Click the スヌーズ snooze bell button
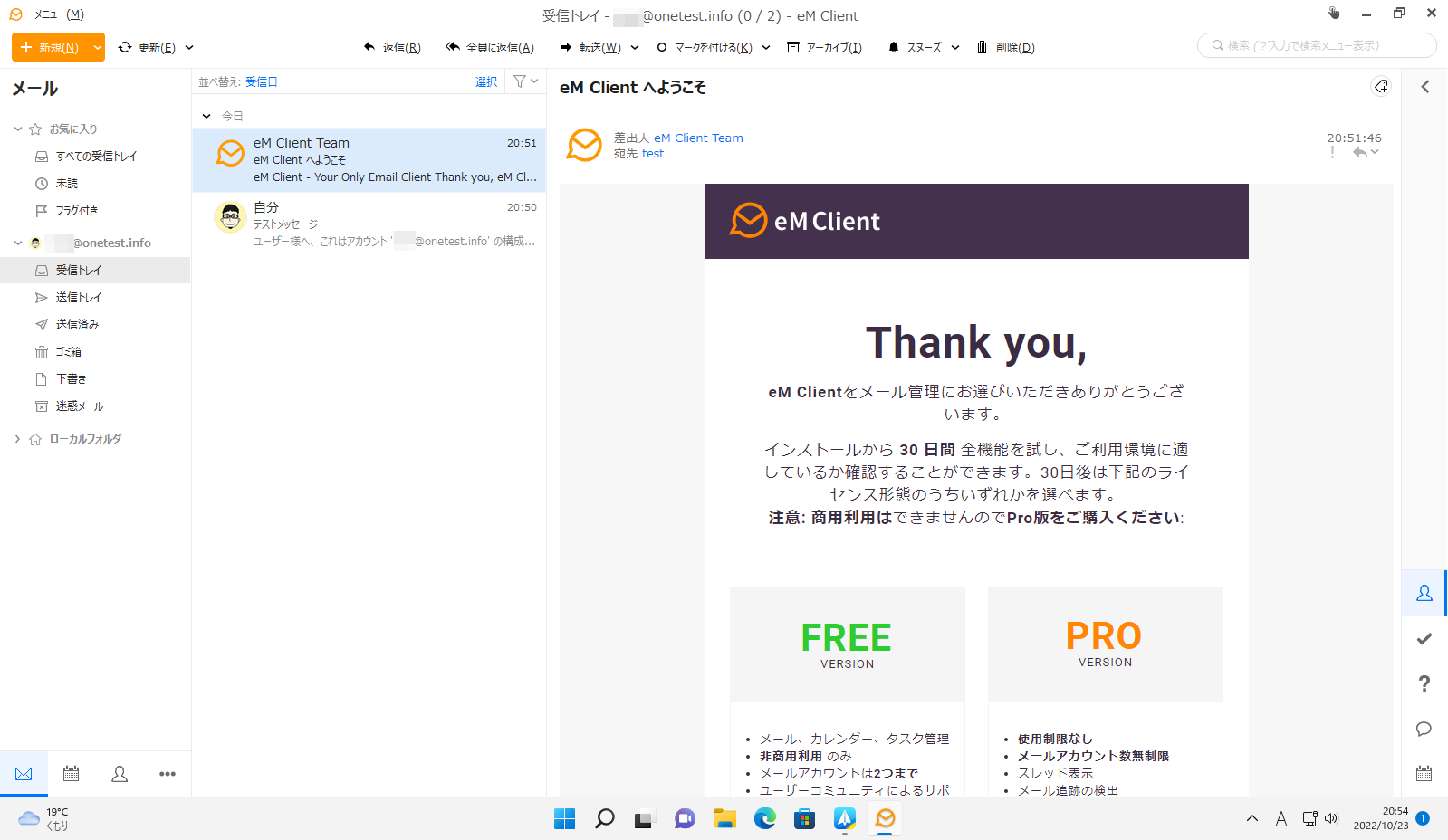 click(x=915, y=47)
